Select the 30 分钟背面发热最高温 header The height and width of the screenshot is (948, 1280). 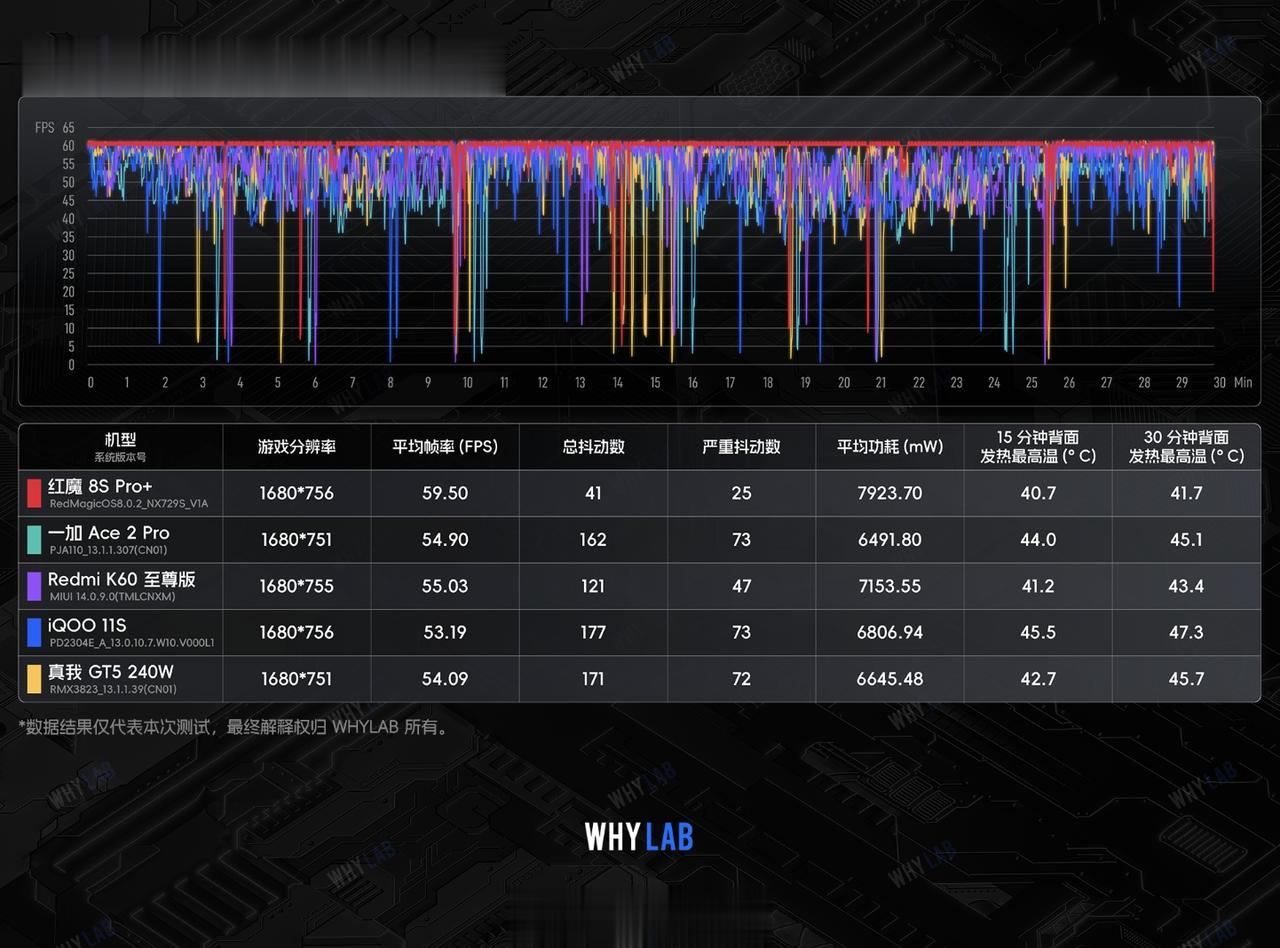coord(1186,447)
